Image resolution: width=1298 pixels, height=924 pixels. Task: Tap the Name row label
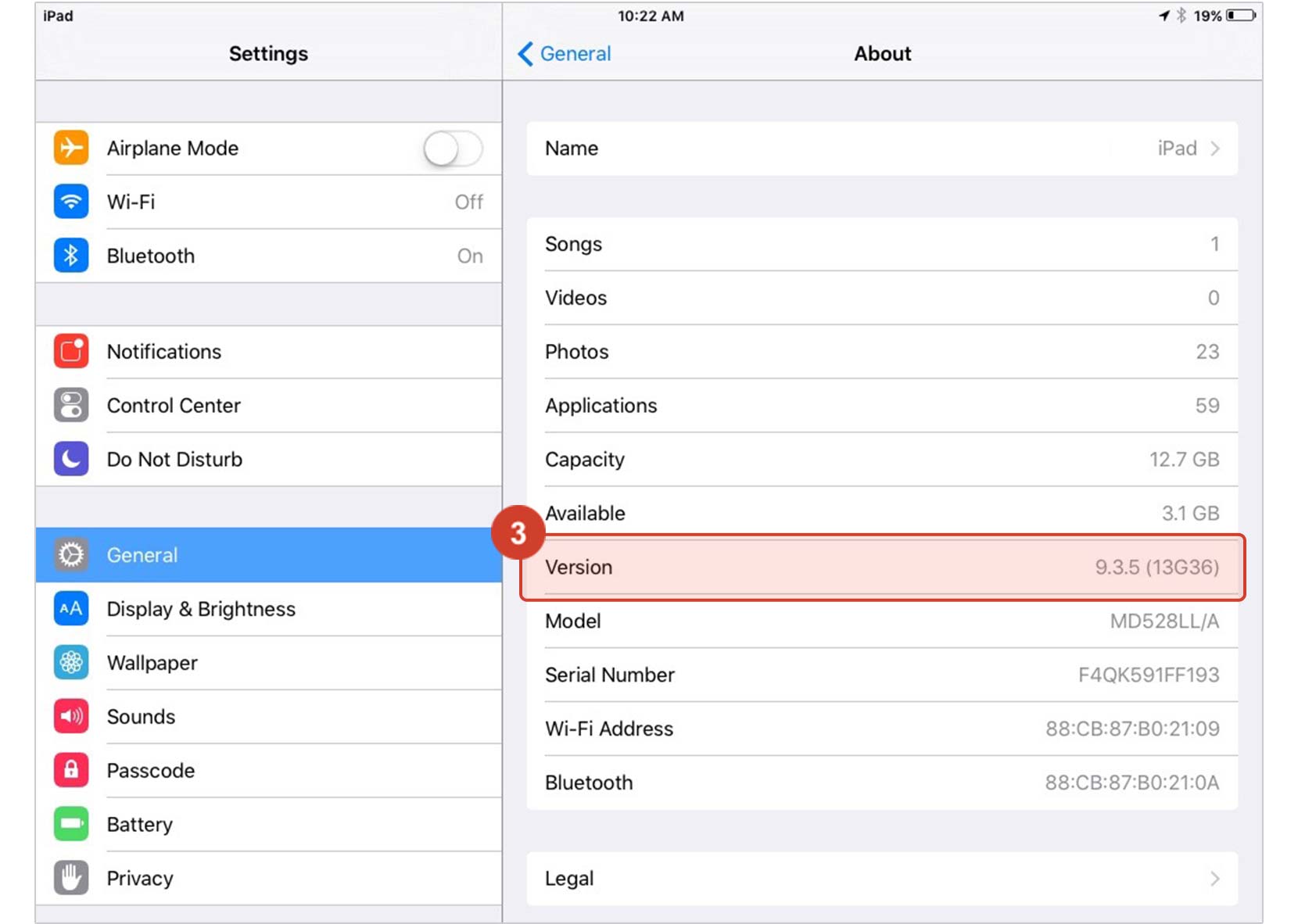point(572,149)
